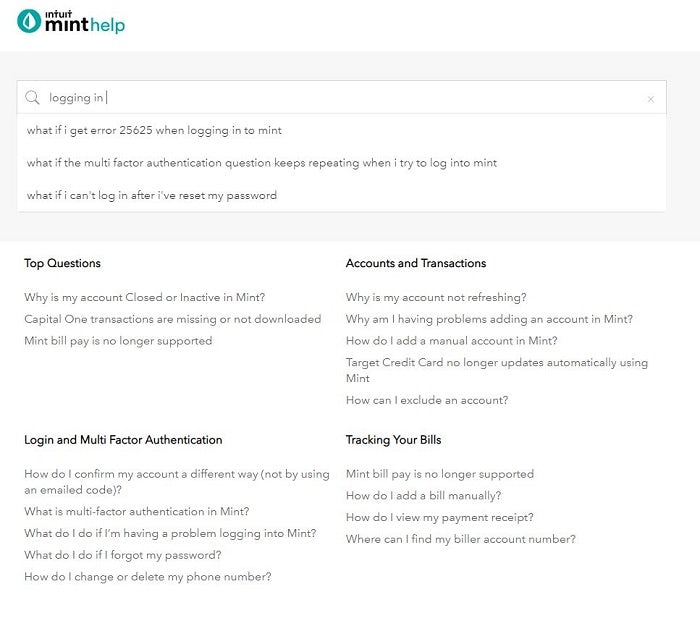Click the 'logging in' search field
Image resolution: width=700 pixels, height=626 pixels.
tap(340, 98)
